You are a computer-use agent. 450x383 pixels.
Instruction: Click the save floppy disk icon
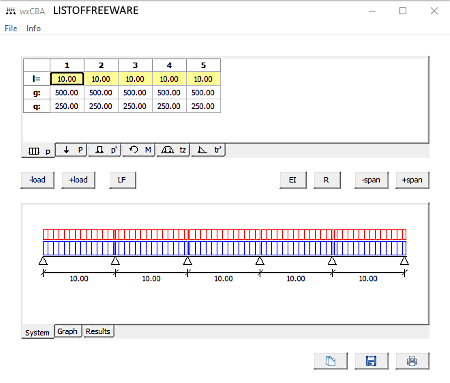371,361
